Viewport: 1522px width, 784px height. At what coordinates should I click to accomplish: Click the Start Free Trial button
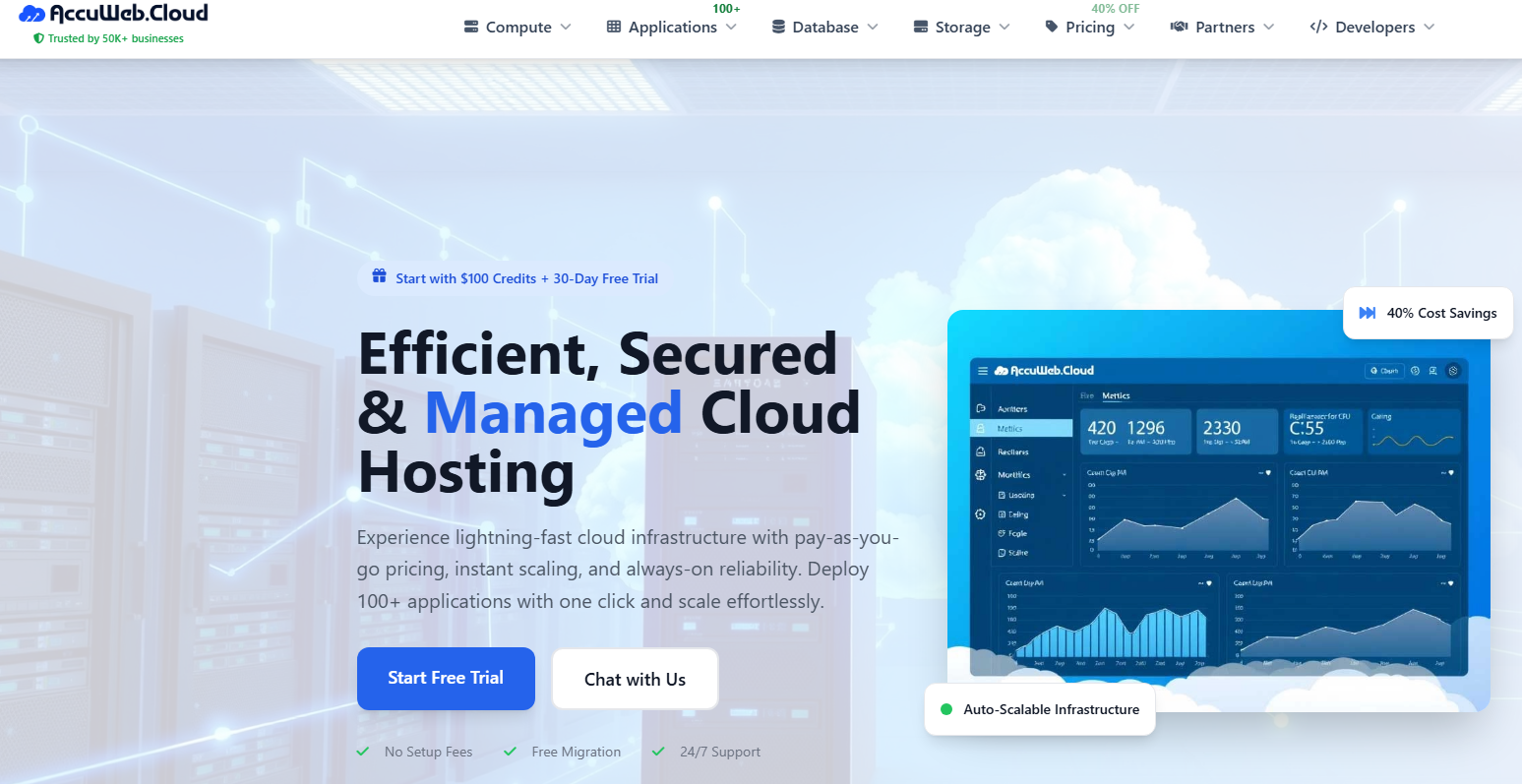(446, 678)
